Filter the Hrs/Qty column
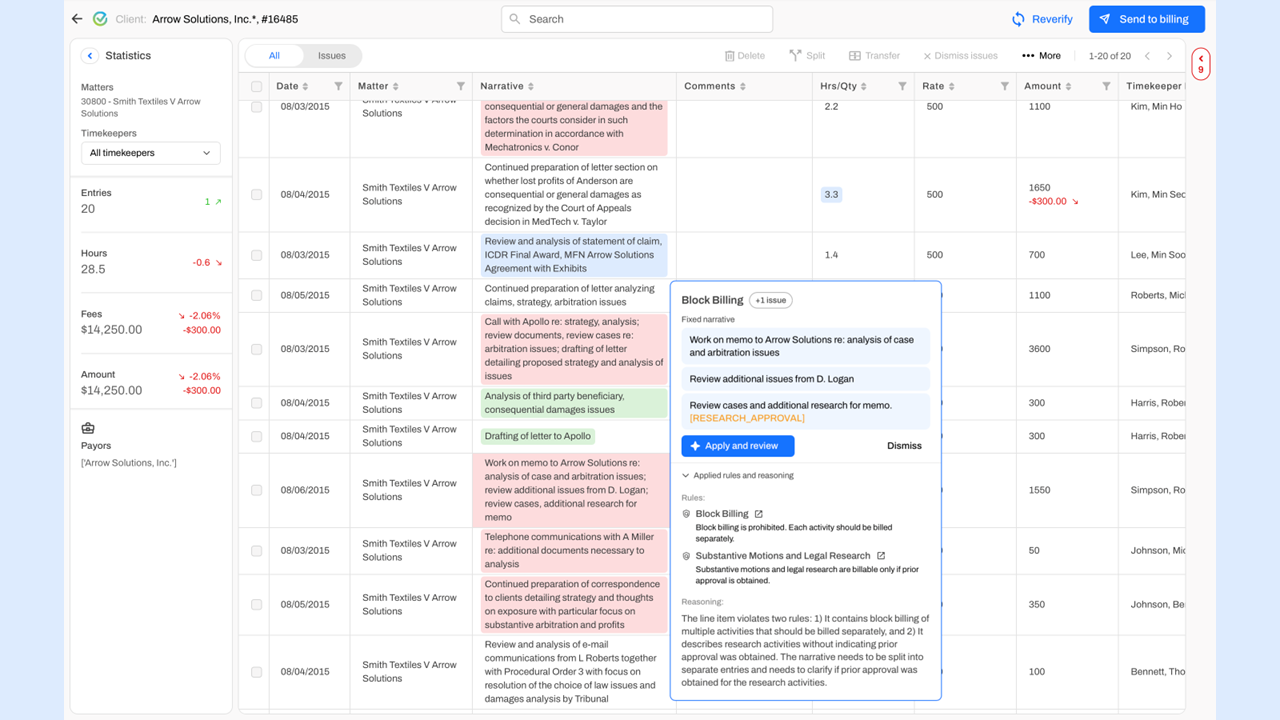This screenshot has height=720, width=1280. 902,86
